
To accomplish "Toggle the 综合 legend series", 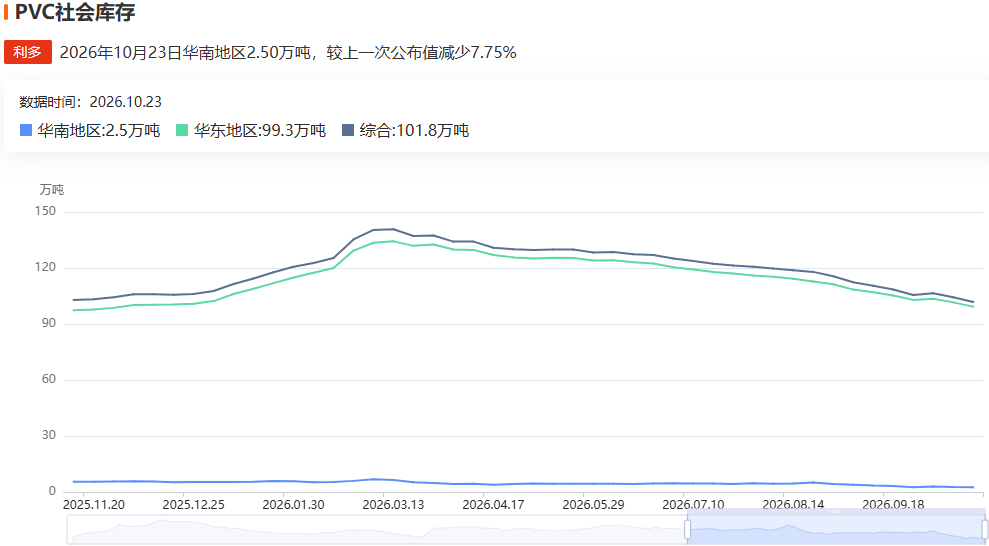I will 406,131.
